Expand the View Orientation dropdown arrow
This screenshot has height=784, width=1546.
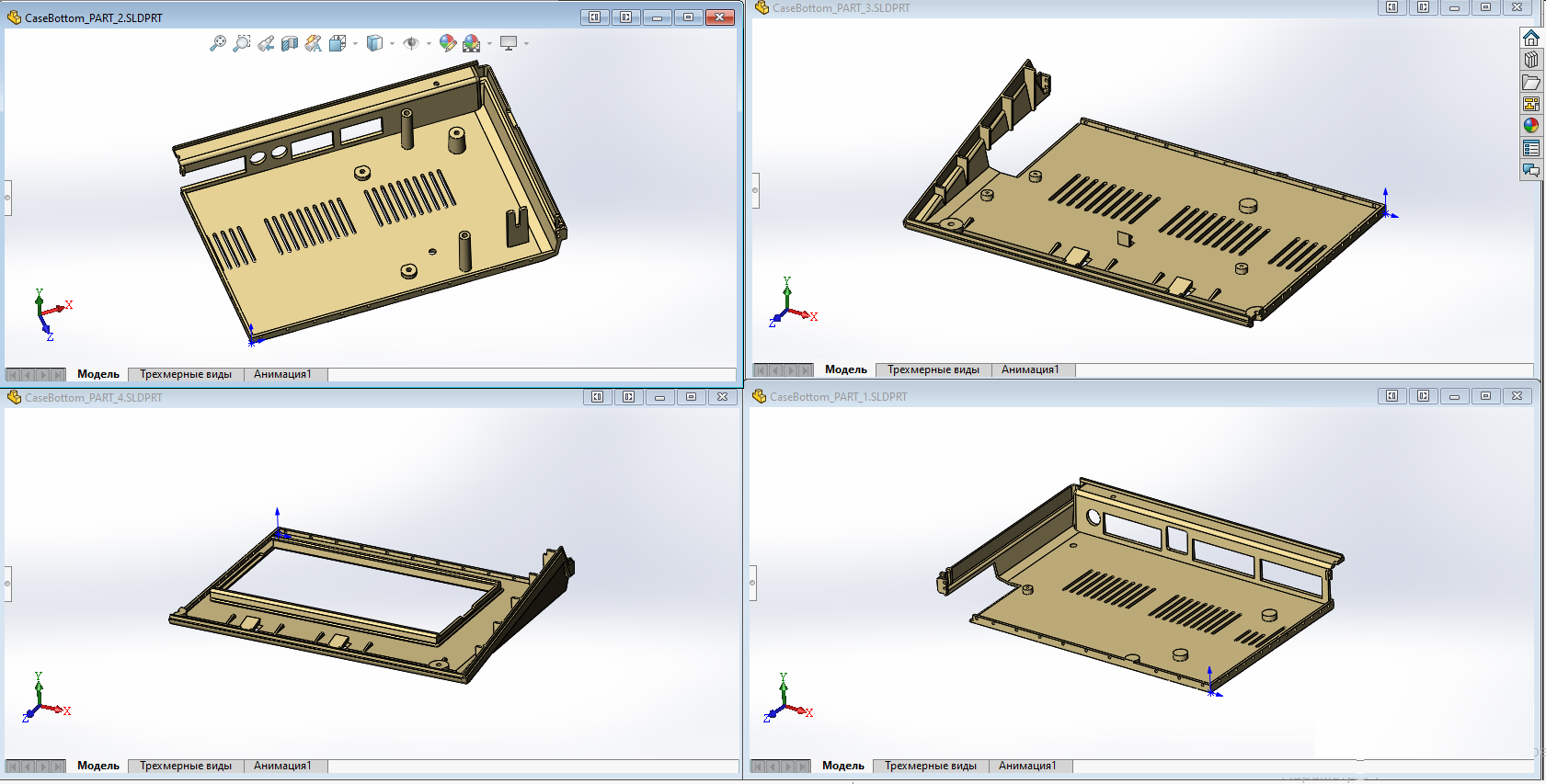coord(355,43)
